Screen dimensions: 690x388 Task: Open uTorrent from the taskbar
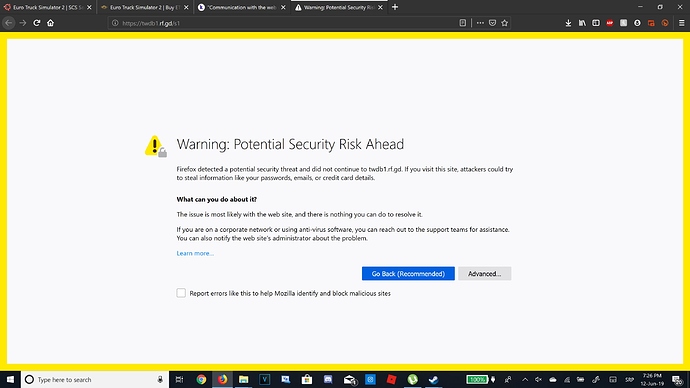412,379
